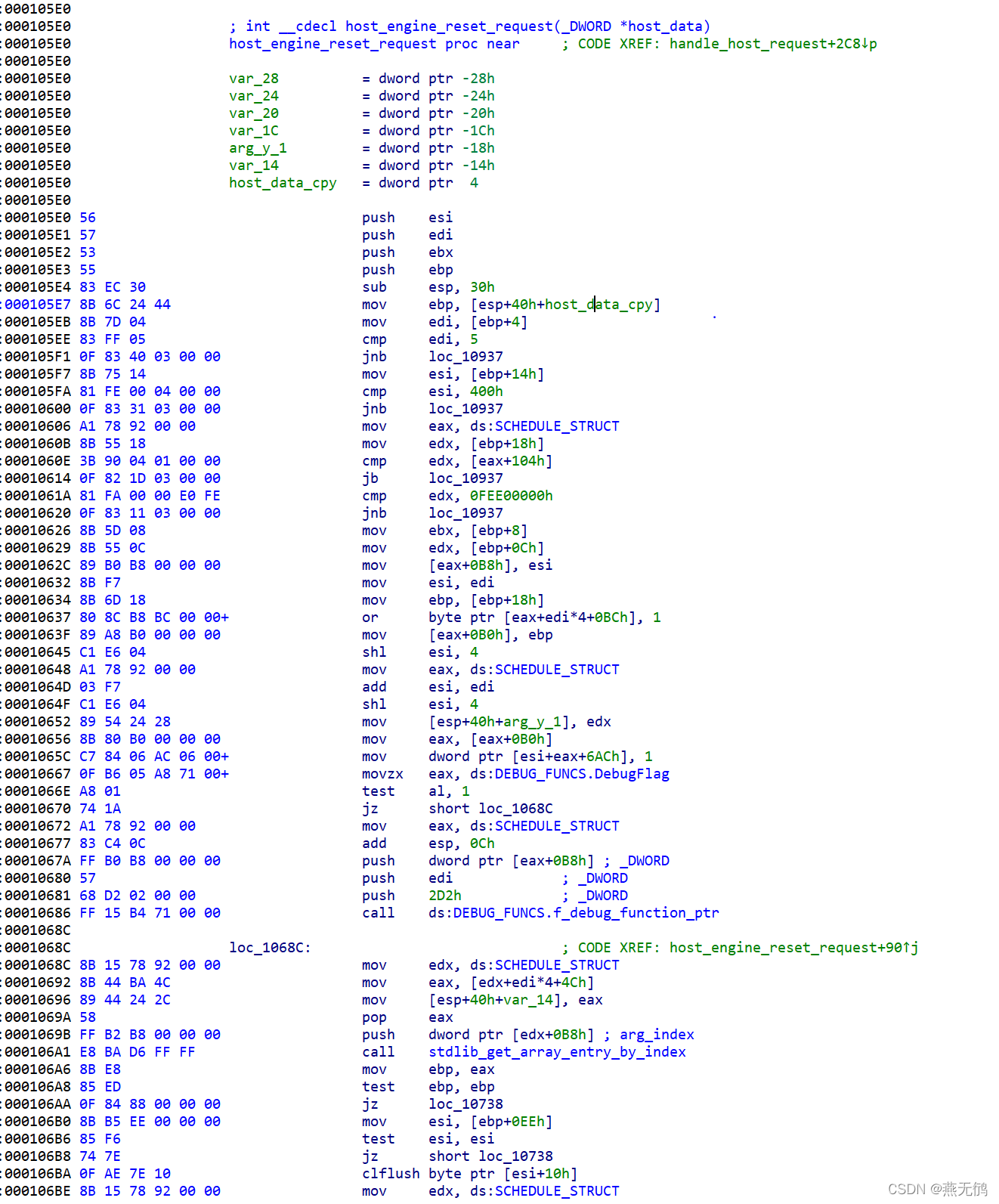Click the function prototype comment line
This screenshot has width=999, height=1204.
[469, 26]
